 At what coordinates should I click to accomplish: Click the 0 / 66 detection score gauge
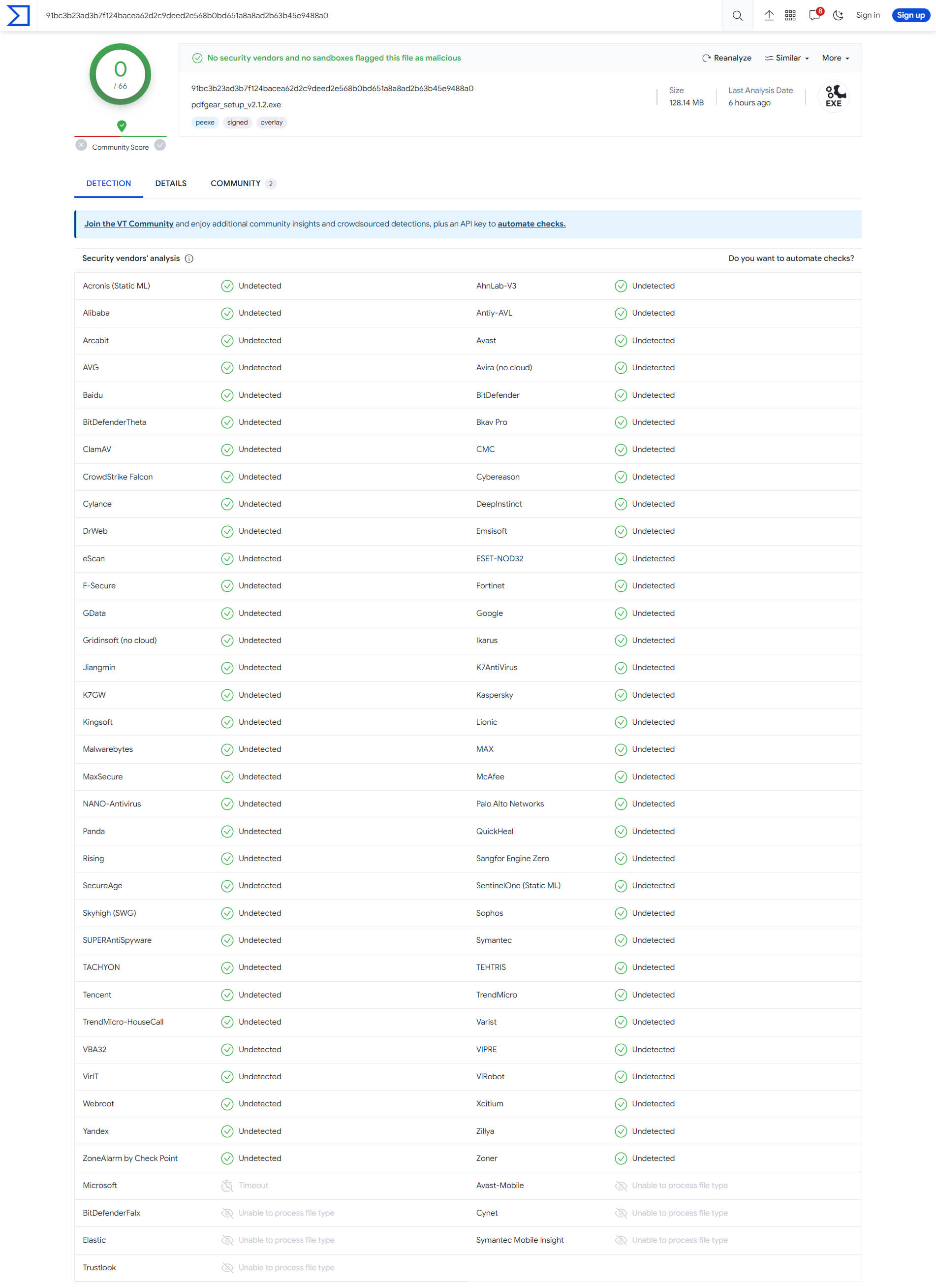pos(121,74)
